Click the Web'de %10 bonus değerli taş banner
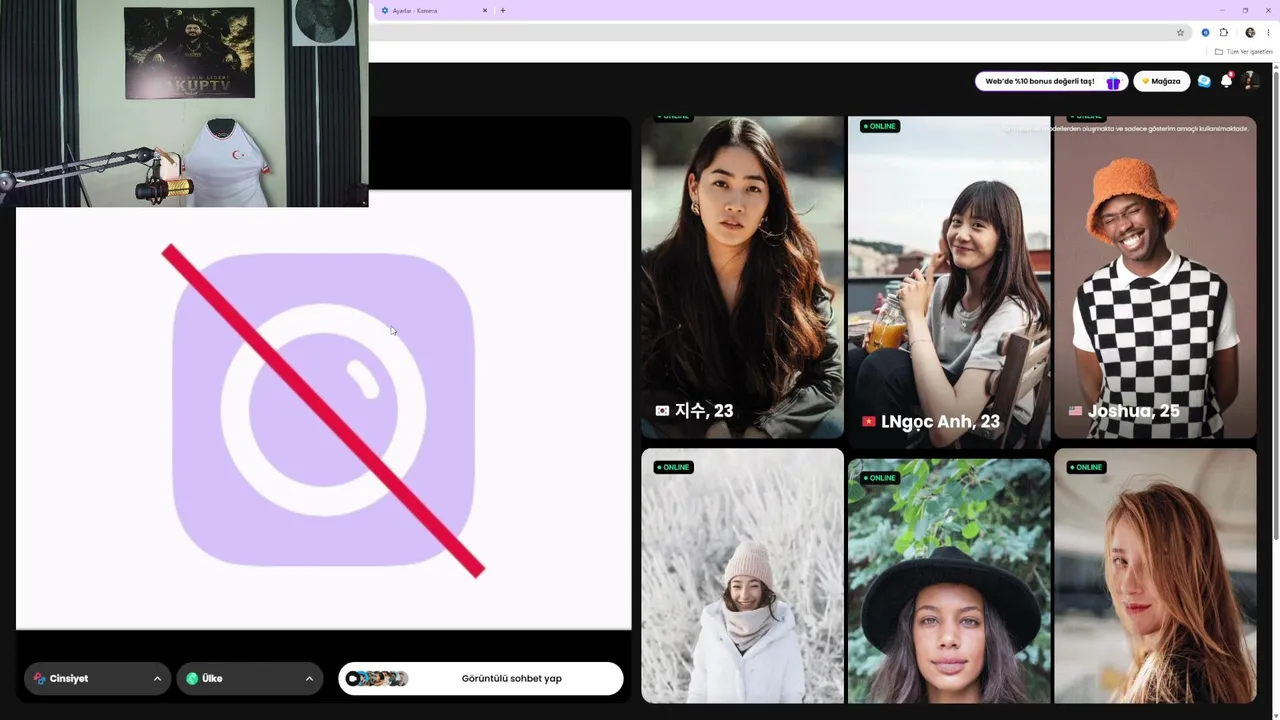 pyautogui.click(x=1052, y=81)
